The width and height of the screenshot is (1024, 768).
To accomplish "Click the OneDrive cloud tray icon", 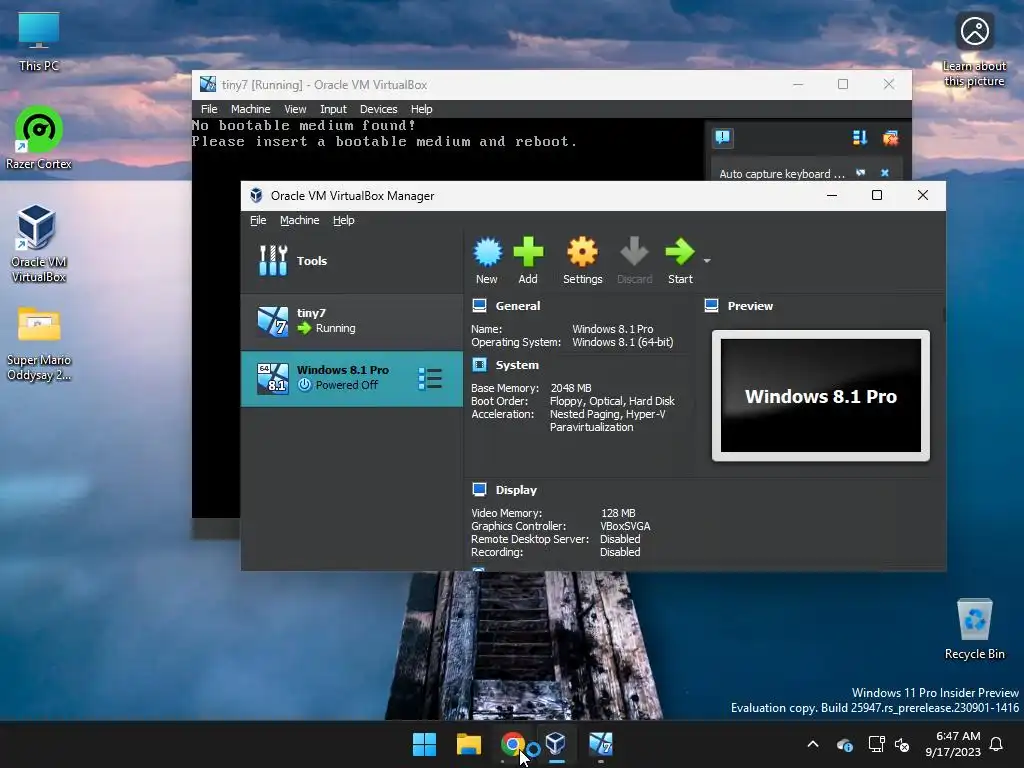I will point(844,744).
